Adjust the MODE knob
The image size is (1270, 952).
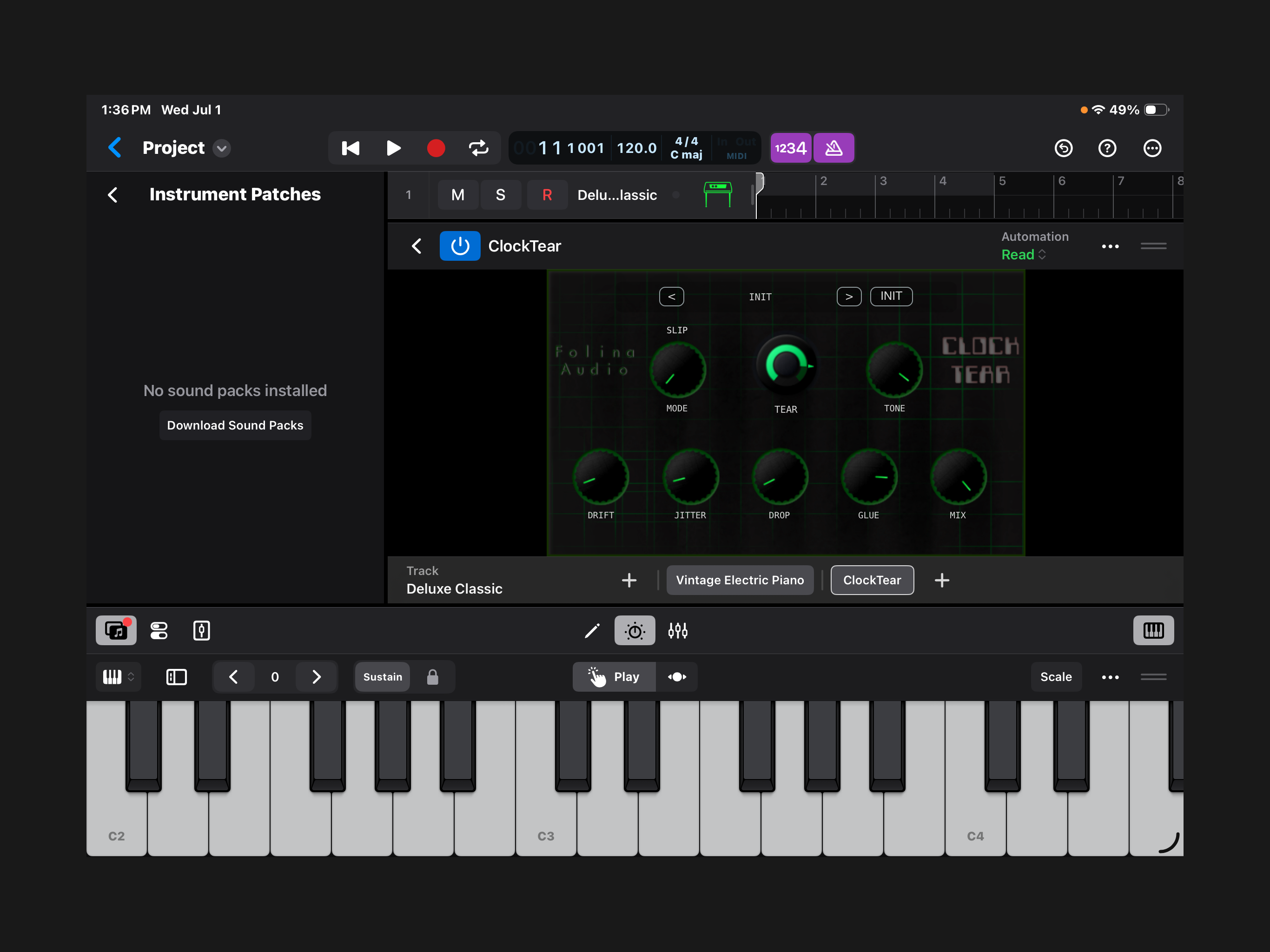(678, 370)
